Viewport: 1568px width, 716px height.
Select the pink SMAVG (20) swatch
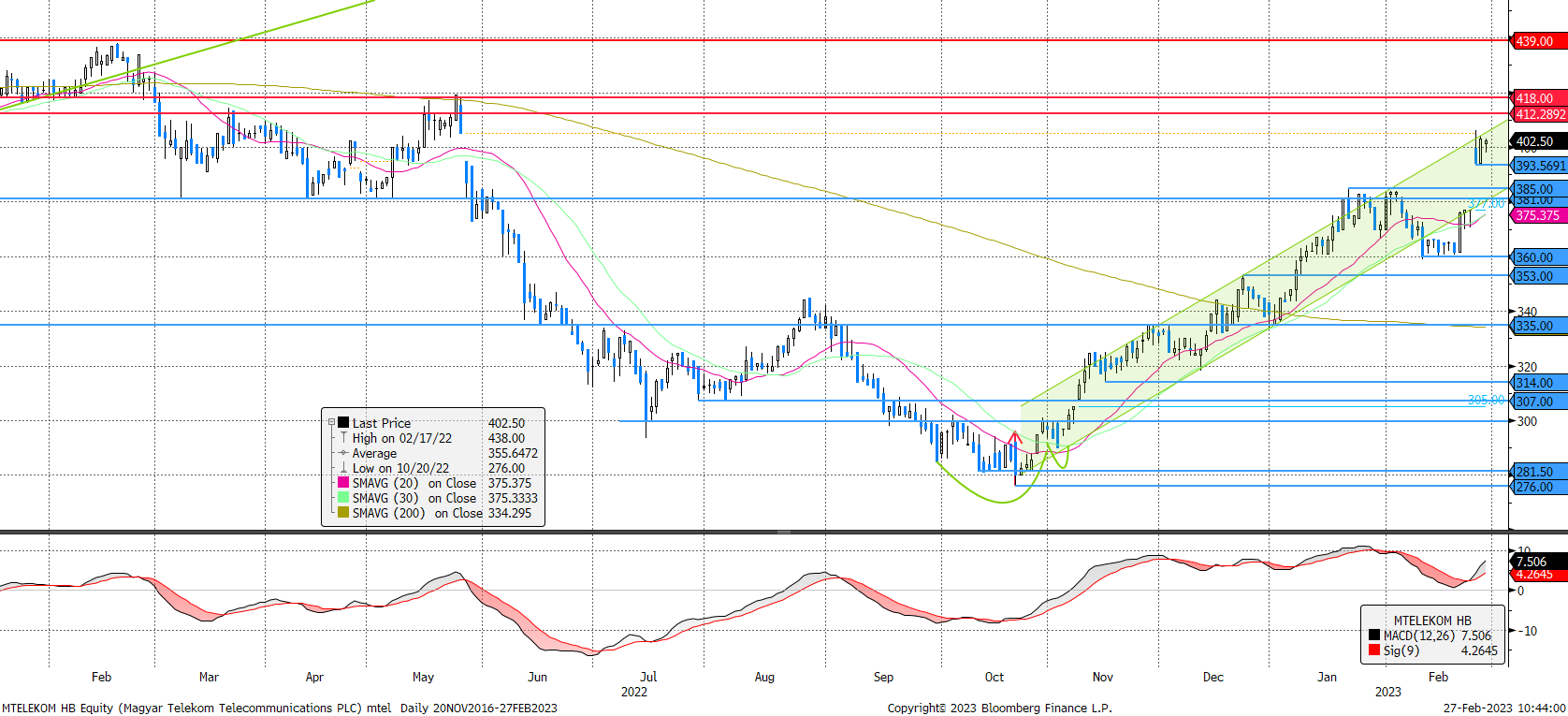click(x=343, y=483)
